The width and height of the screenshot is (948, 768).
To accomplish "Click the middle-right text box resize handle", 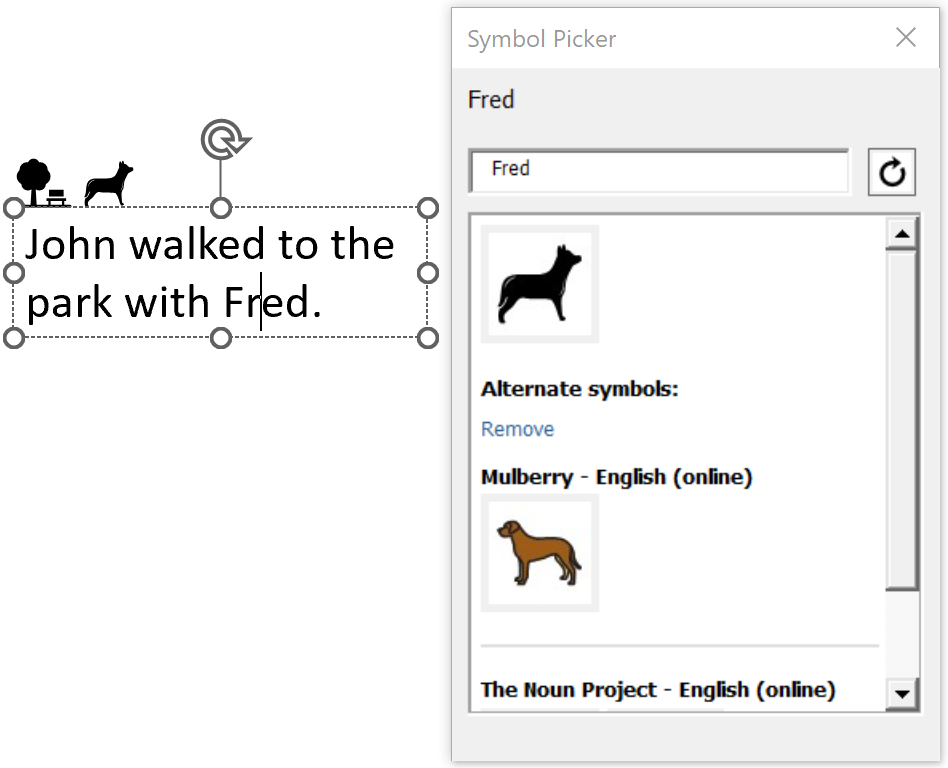I will pyautogui.click(x=428, y=273).
